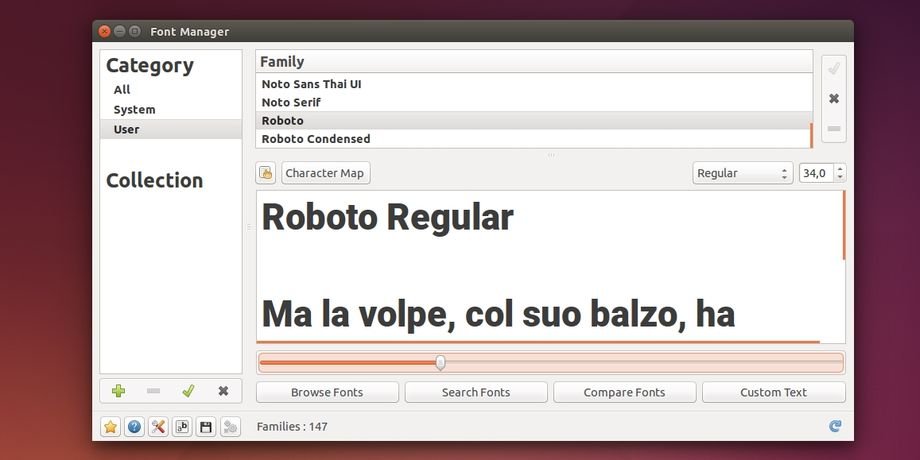Disable collection with the X icon
Viewport: 920px width, 460px height.
[x=223, y=391]
